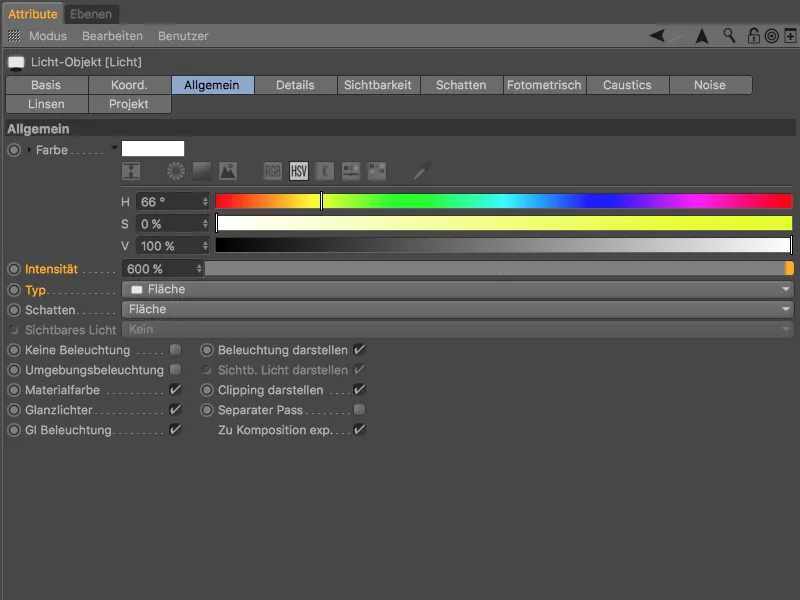Pick a color with the eyedropper
This screenshot has width=800, height=600.
tap(418, 172)
